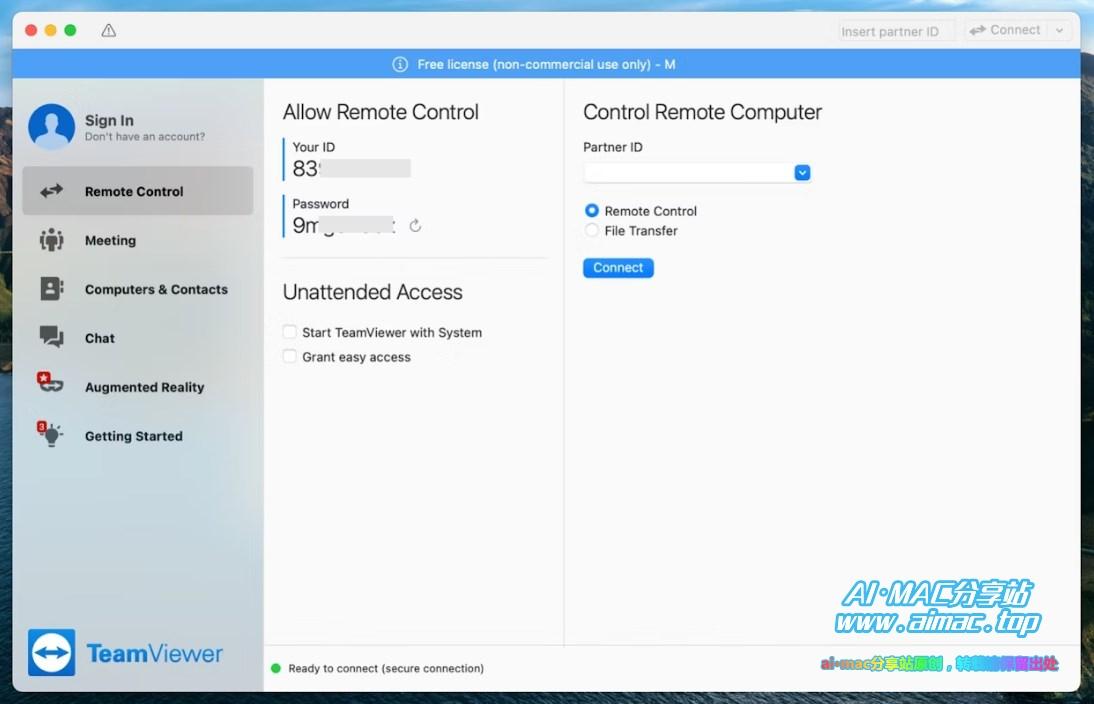Open the Remote Control sidebar tab

click(x=137, y=190)
